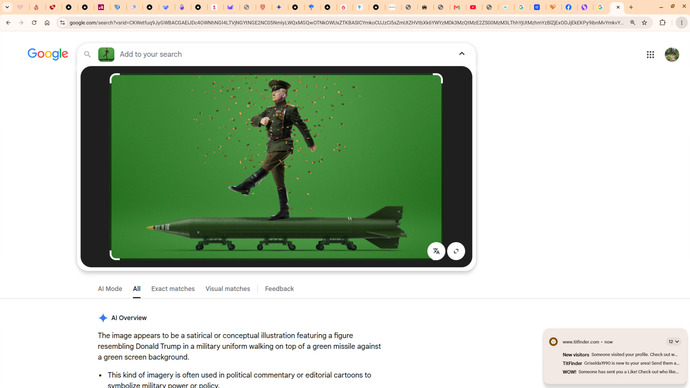This screenshot has height=388, width=690.
Task: Switch to the YouTube tab
Action: (x=473, y=7)
